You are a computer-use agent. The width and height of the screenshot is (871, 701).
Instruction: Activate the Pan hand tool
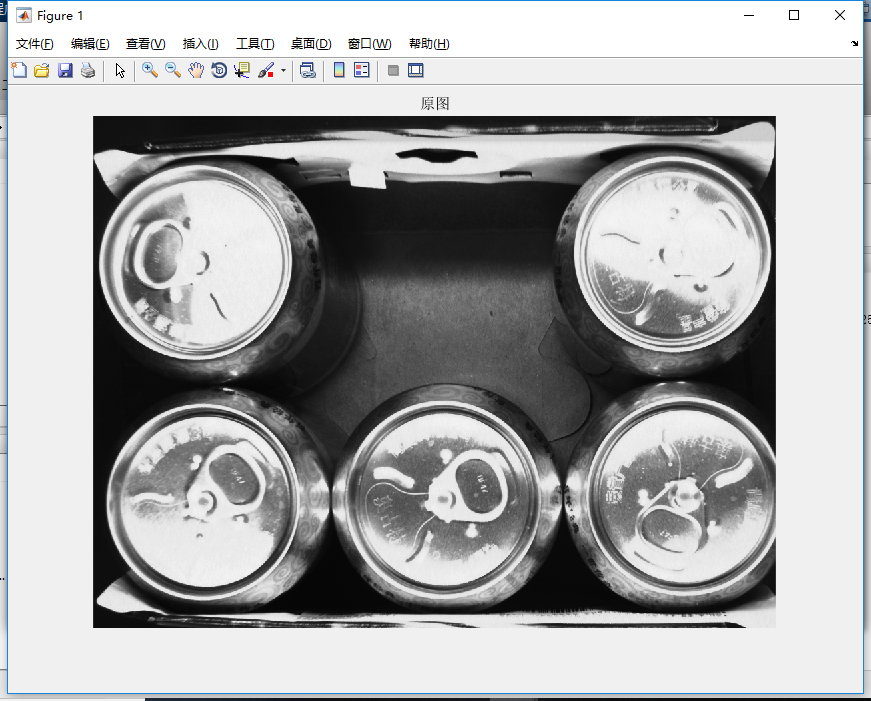pos(196,70)
